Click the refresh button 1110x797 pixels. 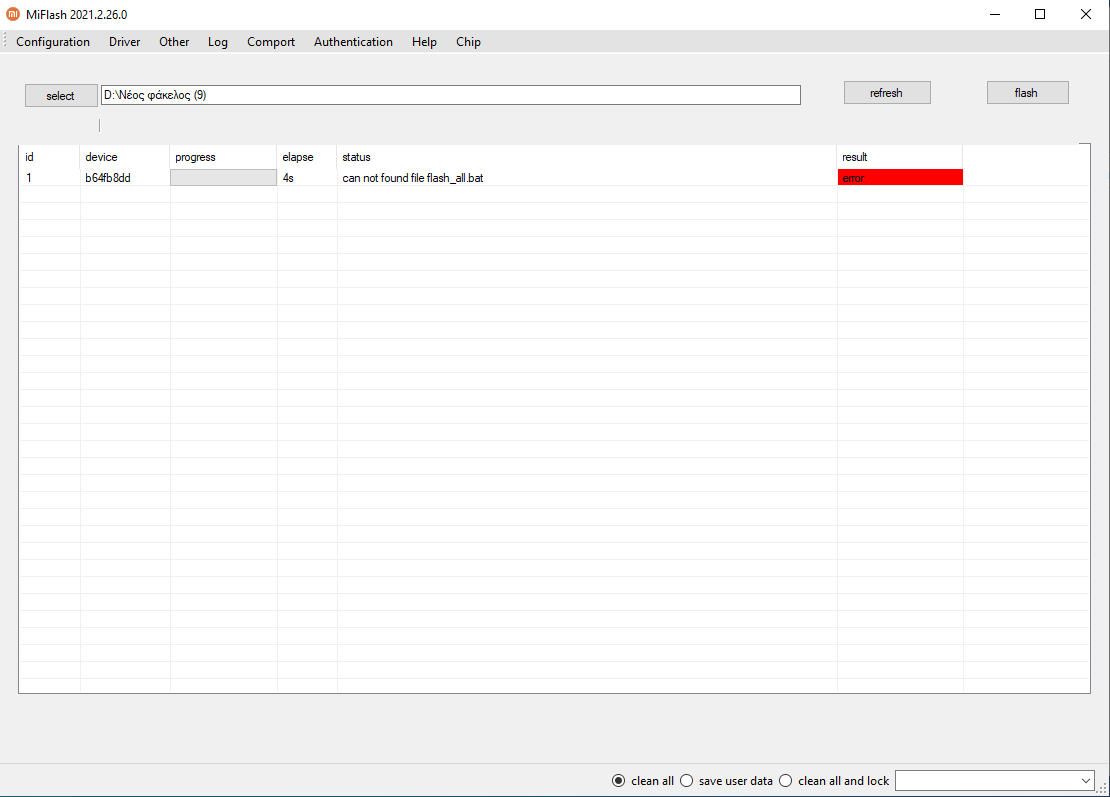[887, 93]
